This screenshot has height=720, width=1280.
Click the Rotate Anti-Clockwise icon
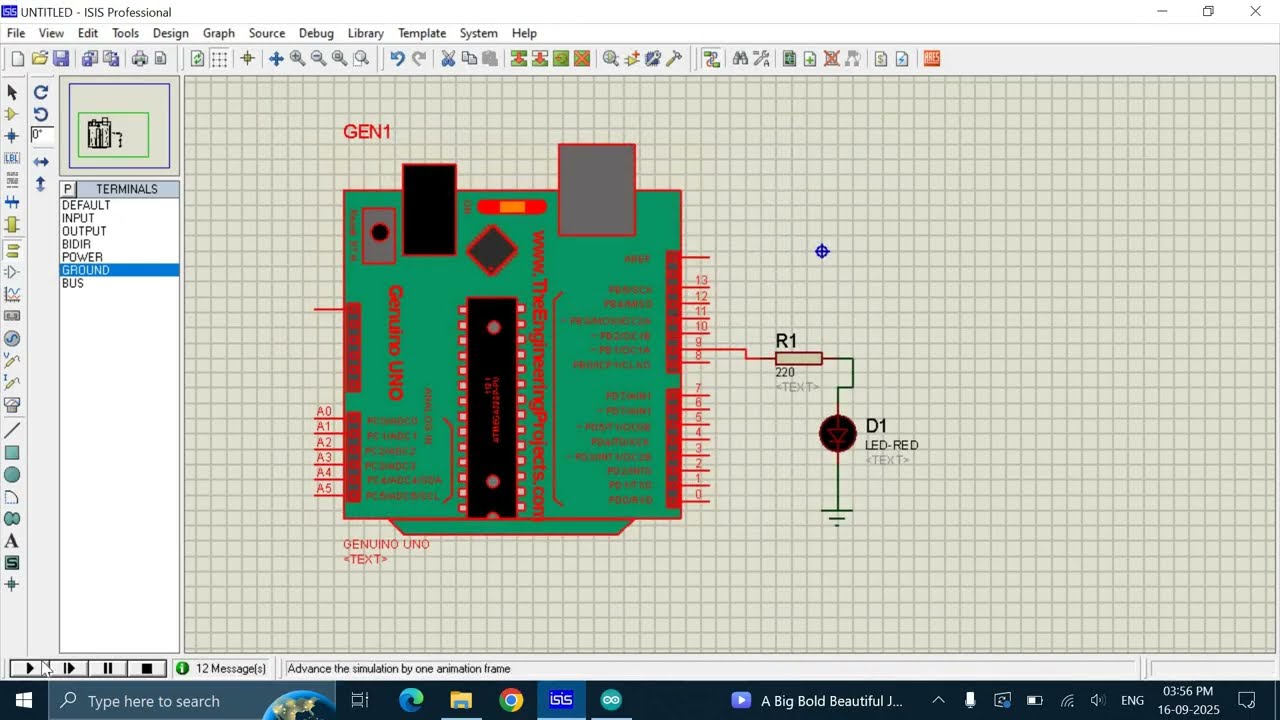[x=41, y=114]
